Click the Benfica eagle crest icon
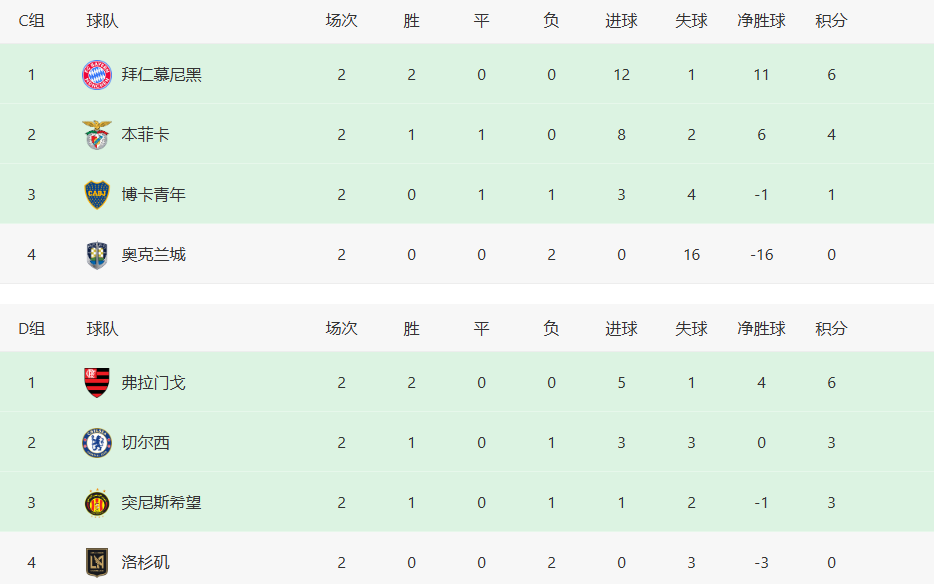Screen dimensions: 934x584 tap(96, 135)
